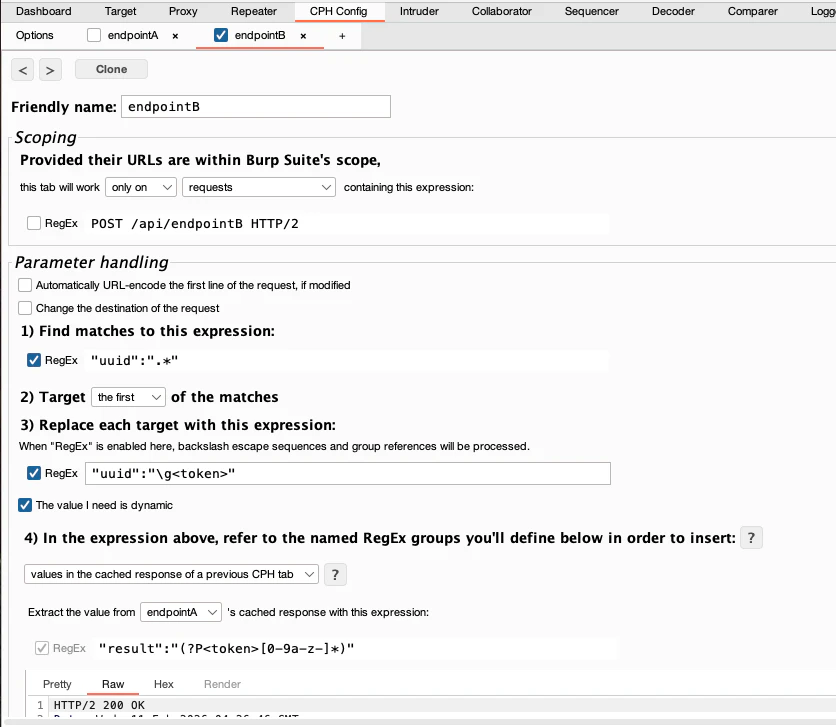Switch to the Repeater tab

click(254, 11)
